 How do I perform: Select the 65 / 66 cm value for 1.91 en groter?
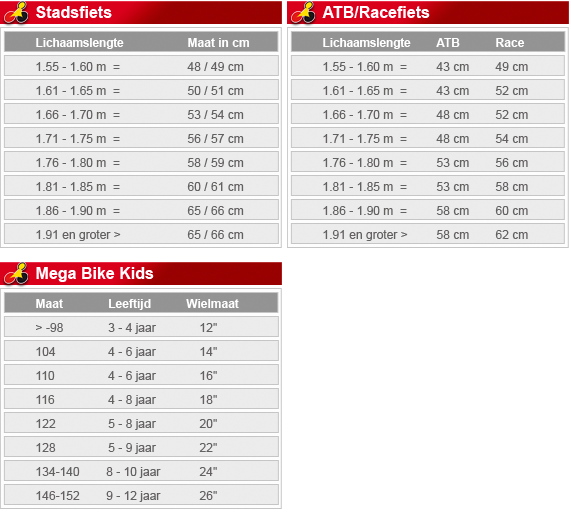click(x=215, y=234)
